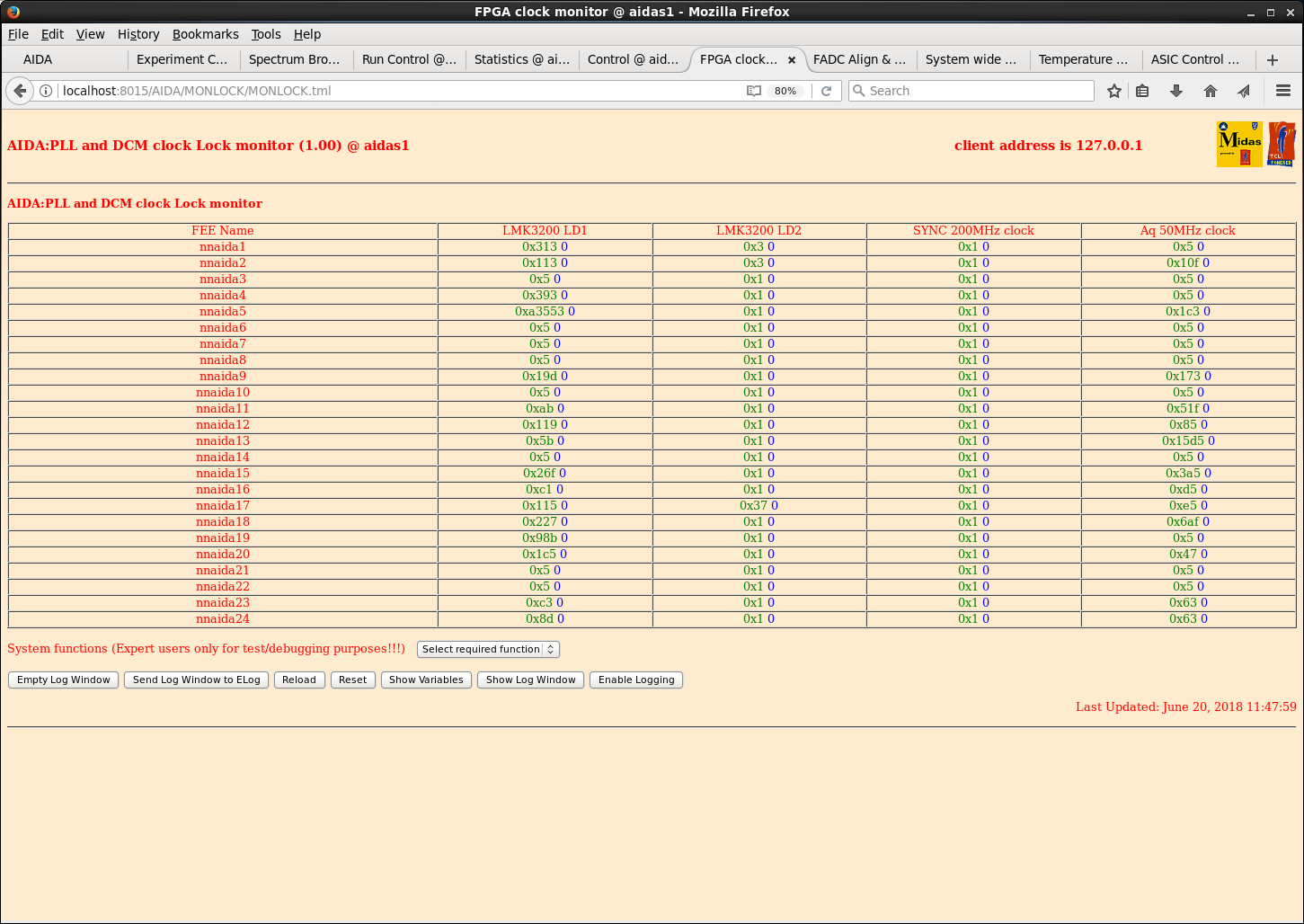Screen dimensions: 1304x924
Task: Toggle reader view icon in address bar
Action: click(x=754, y=91)
